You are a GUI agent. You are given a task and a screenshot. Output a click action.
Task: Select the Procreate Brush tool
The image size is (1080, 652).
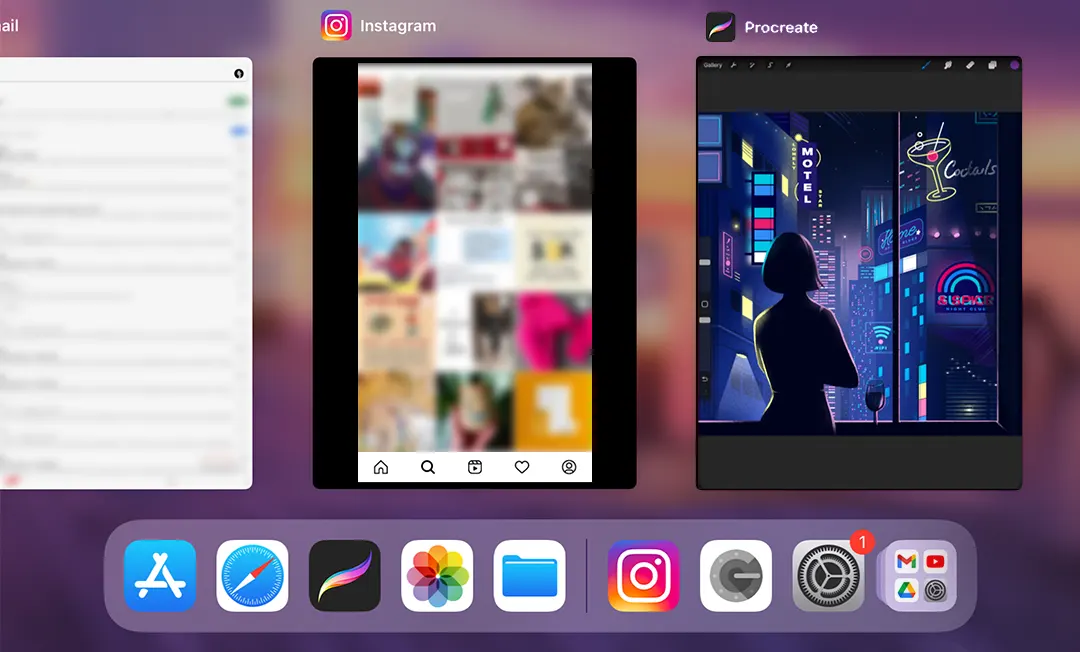926,65
